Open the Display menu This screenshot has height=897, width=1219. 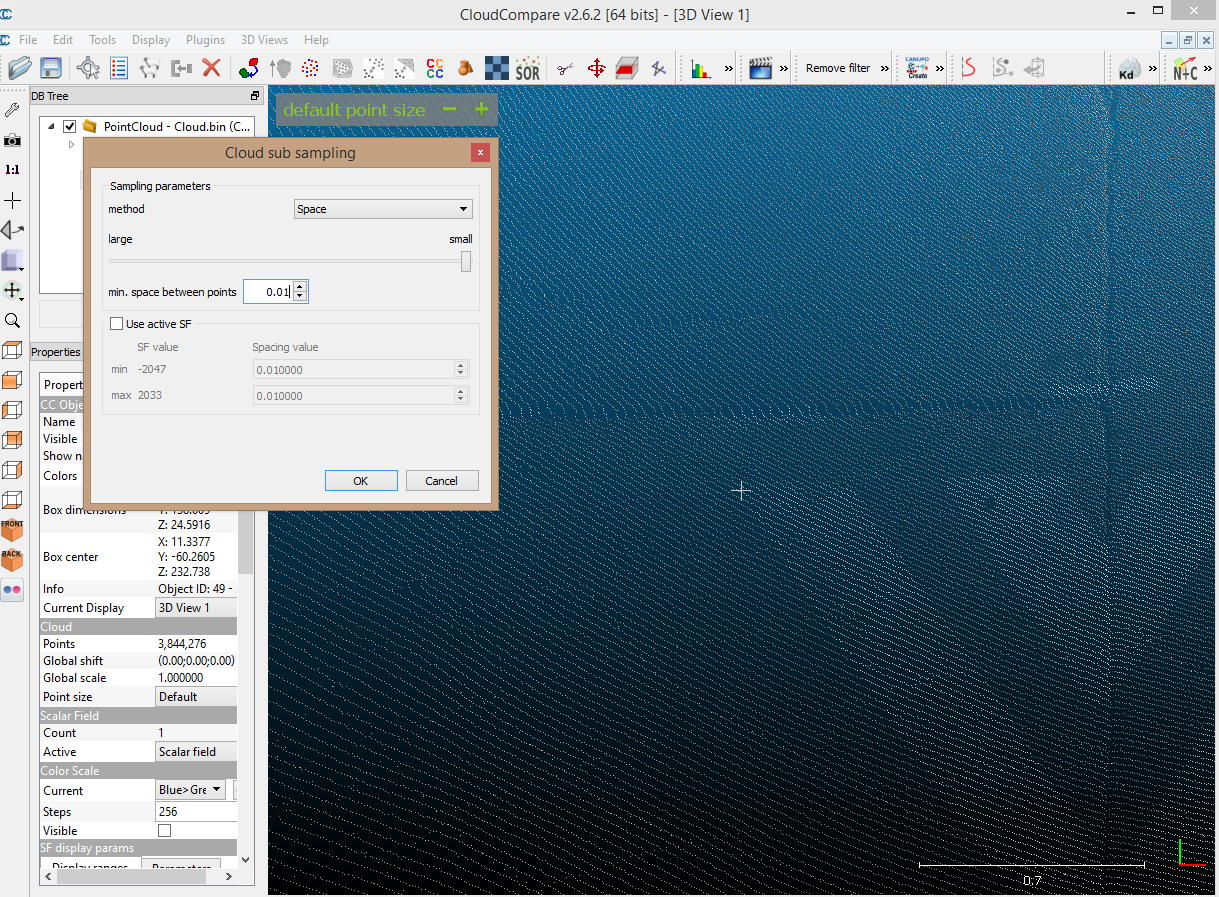coord(151,40)
